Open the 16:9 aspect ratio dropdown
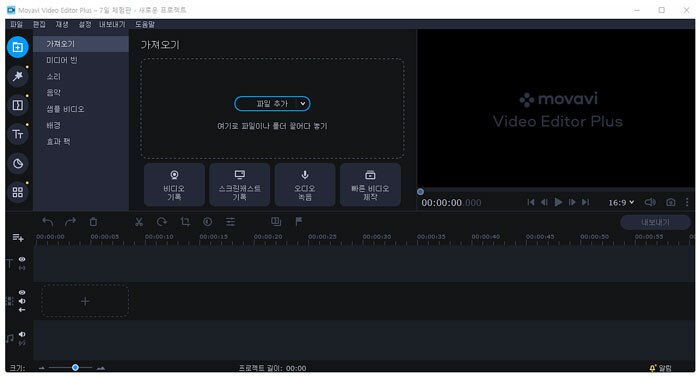The image size is (700, 377). tap(621, 202)
